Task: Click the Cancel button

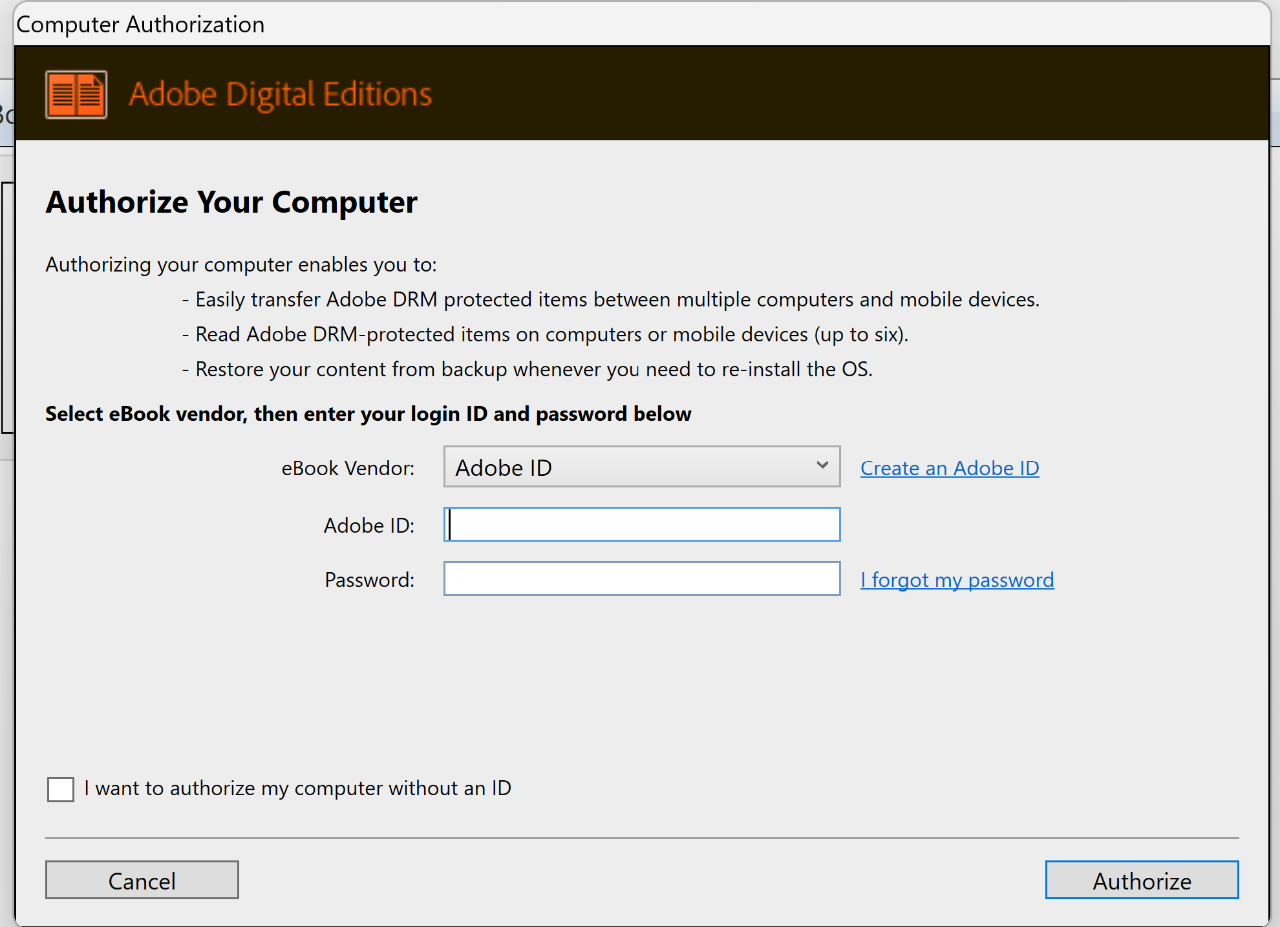Action: [142, 880]
